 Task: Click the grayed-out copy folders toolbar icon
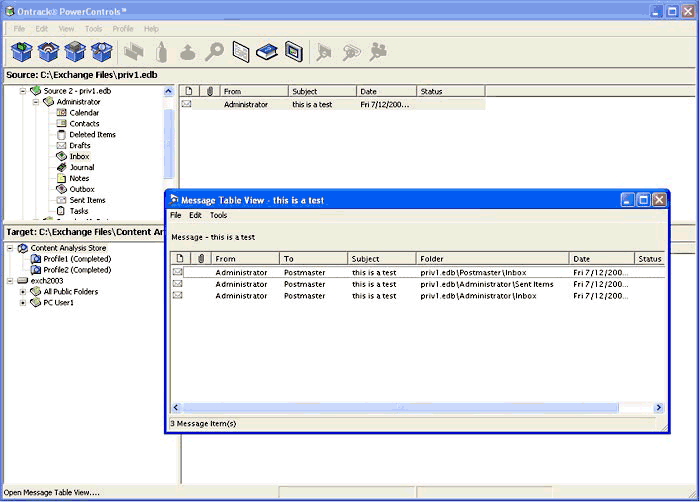[133, 51]
